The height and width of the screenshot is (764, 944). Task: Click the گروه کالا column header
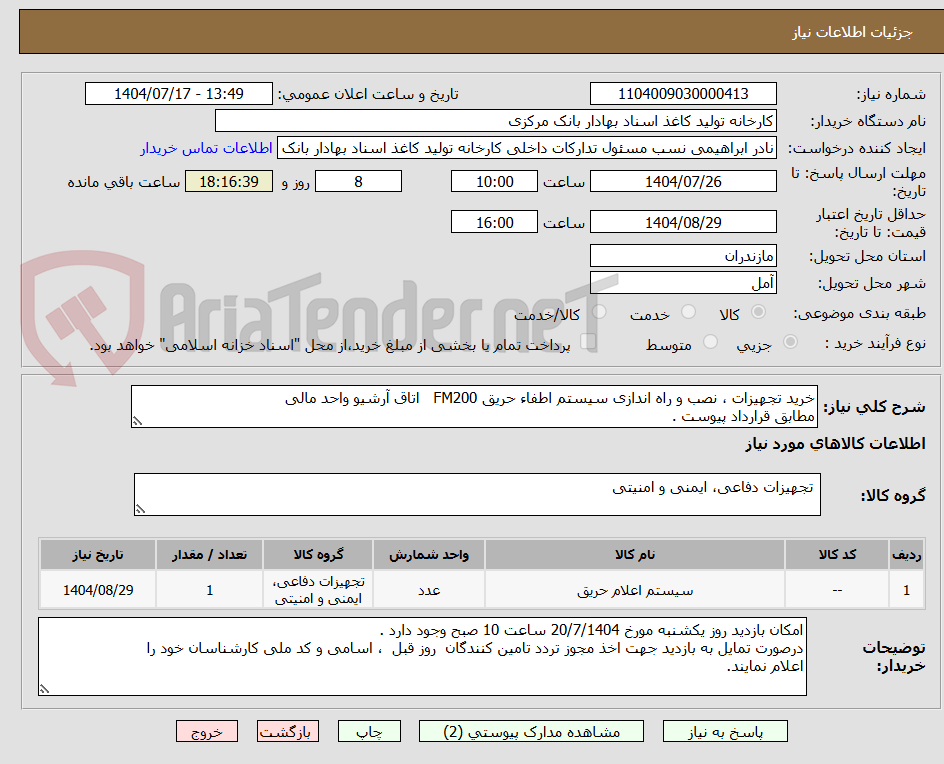pyautogui.click(x=318, y=554)
